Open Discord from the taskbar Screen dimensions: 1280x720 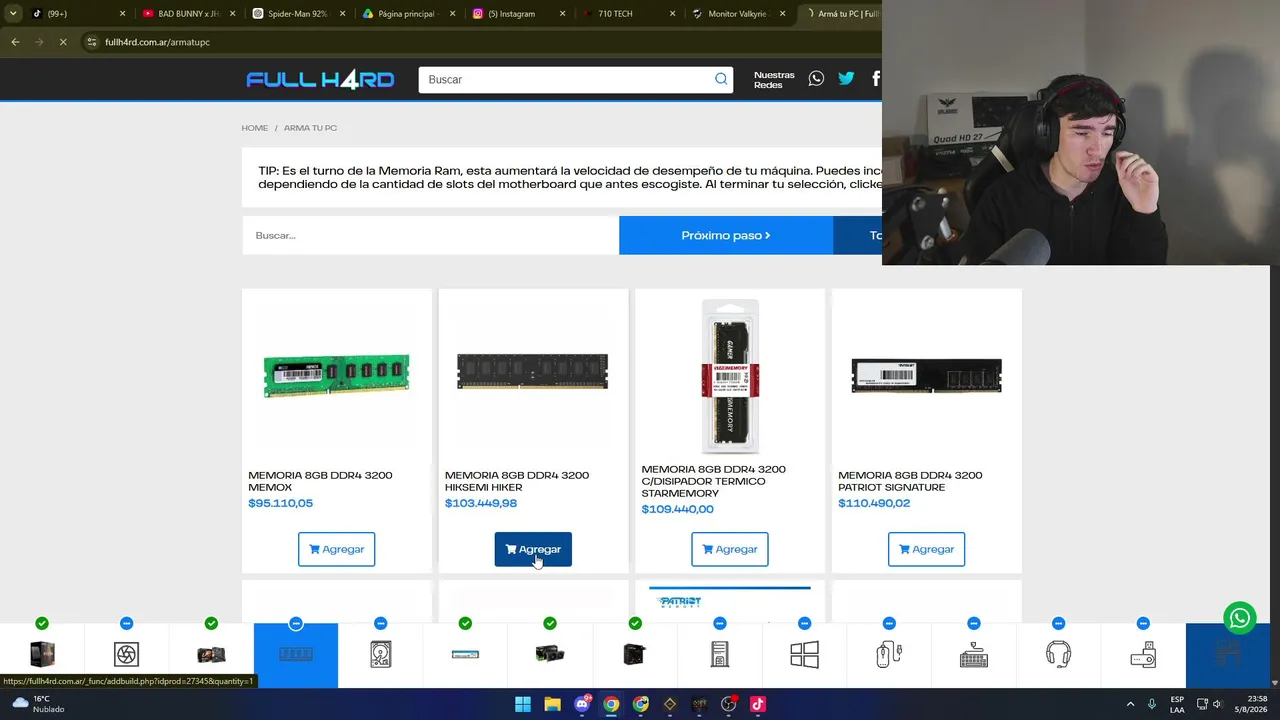[582, 704]
